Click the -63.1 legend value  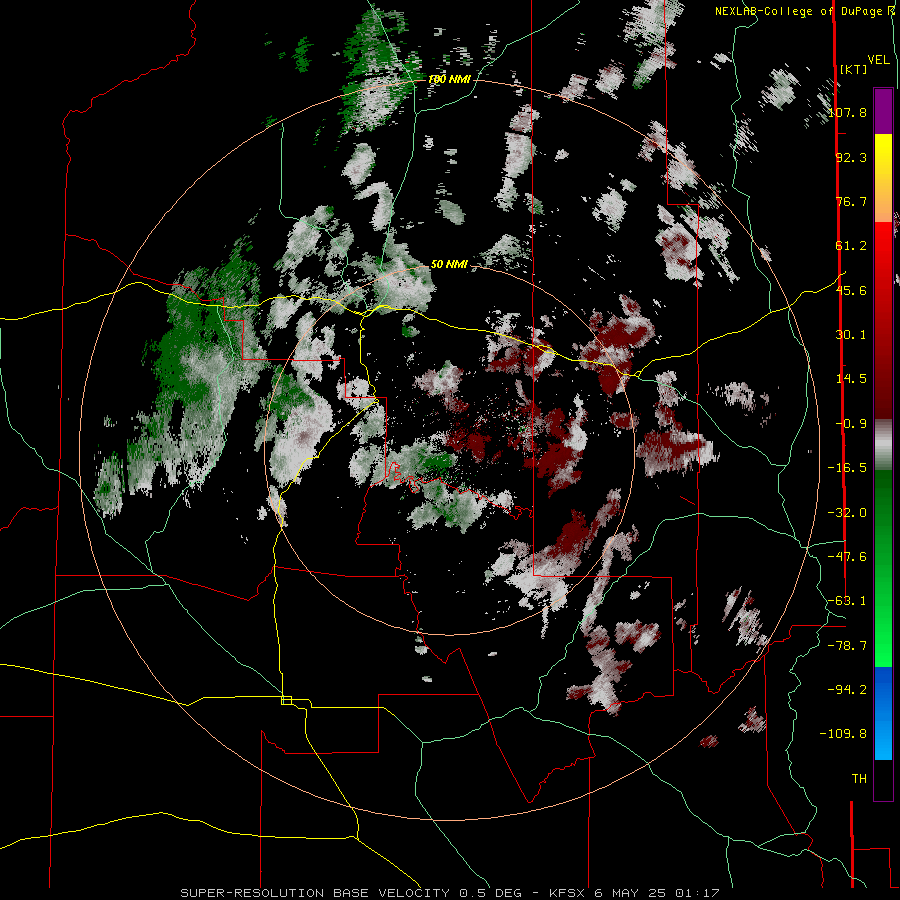pyautogui.click(x=848, y=601)
